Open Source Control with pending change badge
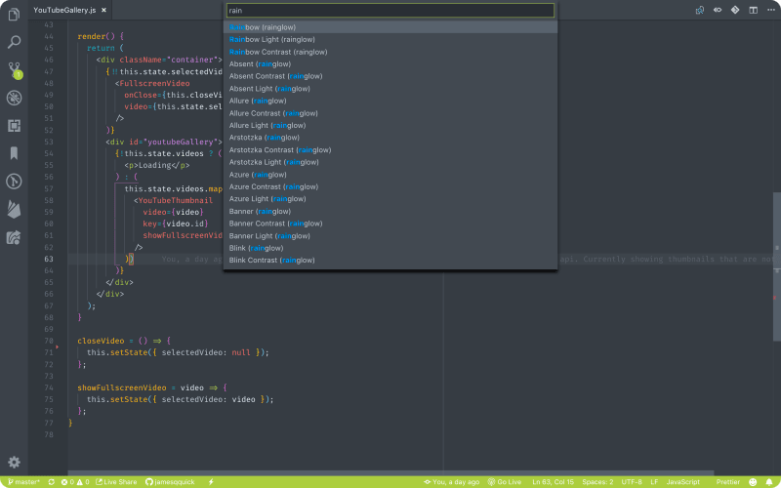Viewport: 781px width, 488px height. [14, 70]
